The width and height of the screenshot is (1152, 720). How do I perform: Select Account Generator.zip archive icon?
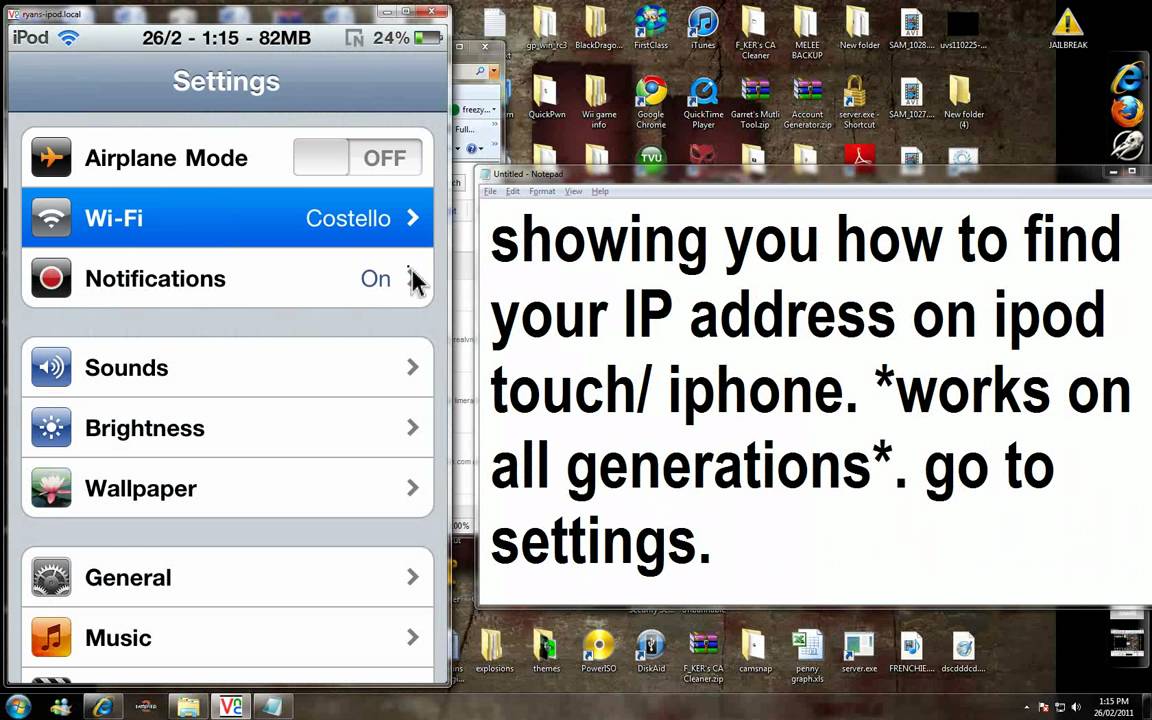pyautogui.click(x=807, y=101)
